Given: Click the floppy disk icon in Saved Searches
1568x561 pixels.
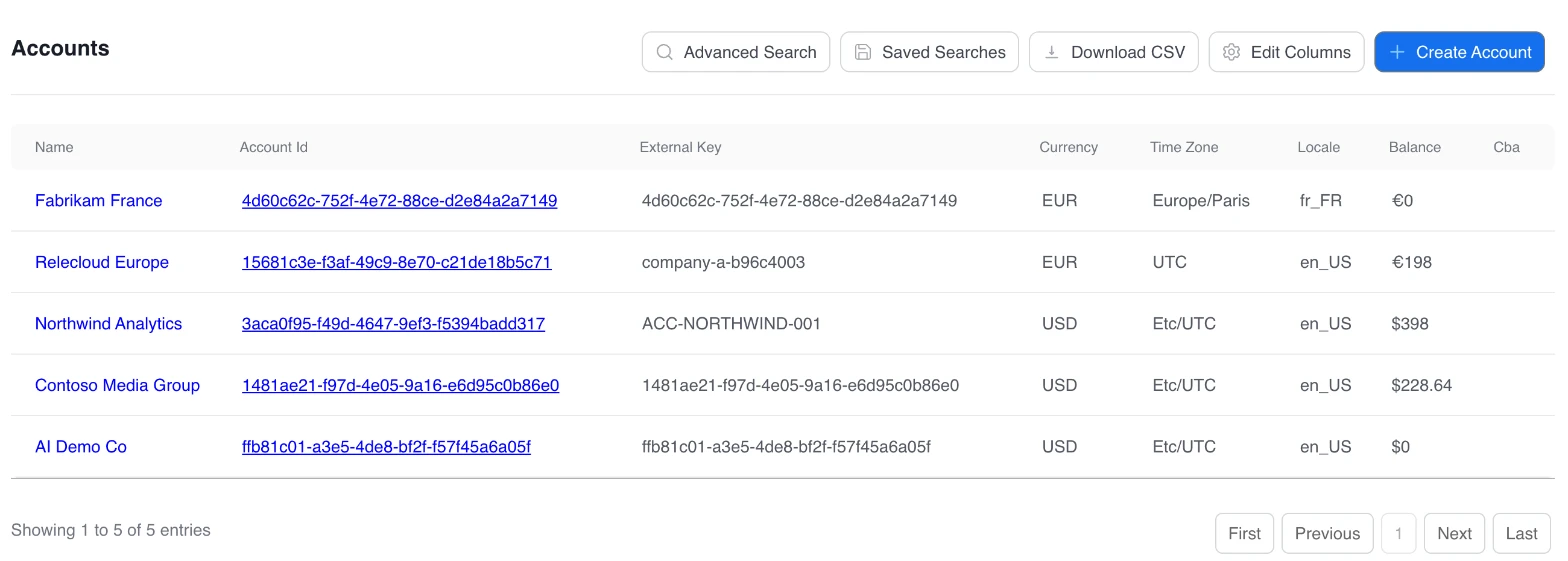Looking at the screenshot, I should pyautogui.click(x=863, y=52).
